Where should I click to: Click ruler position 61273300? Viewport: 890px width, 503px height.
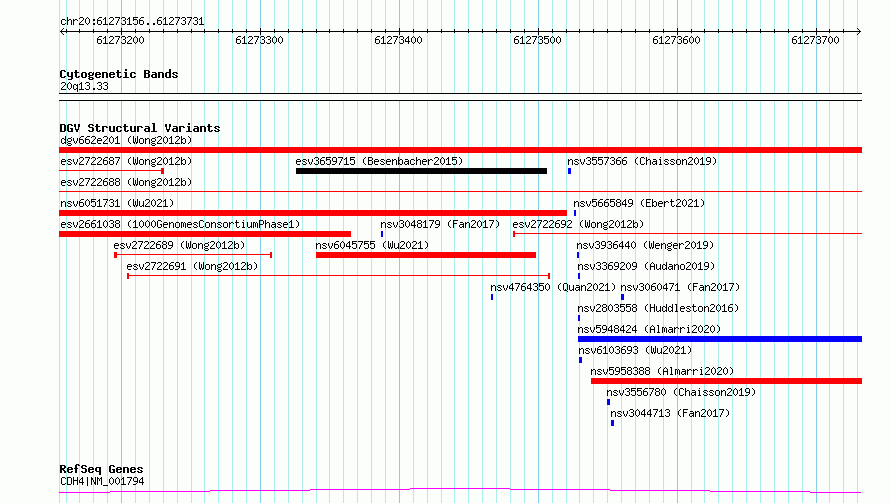tap(259, 40)
